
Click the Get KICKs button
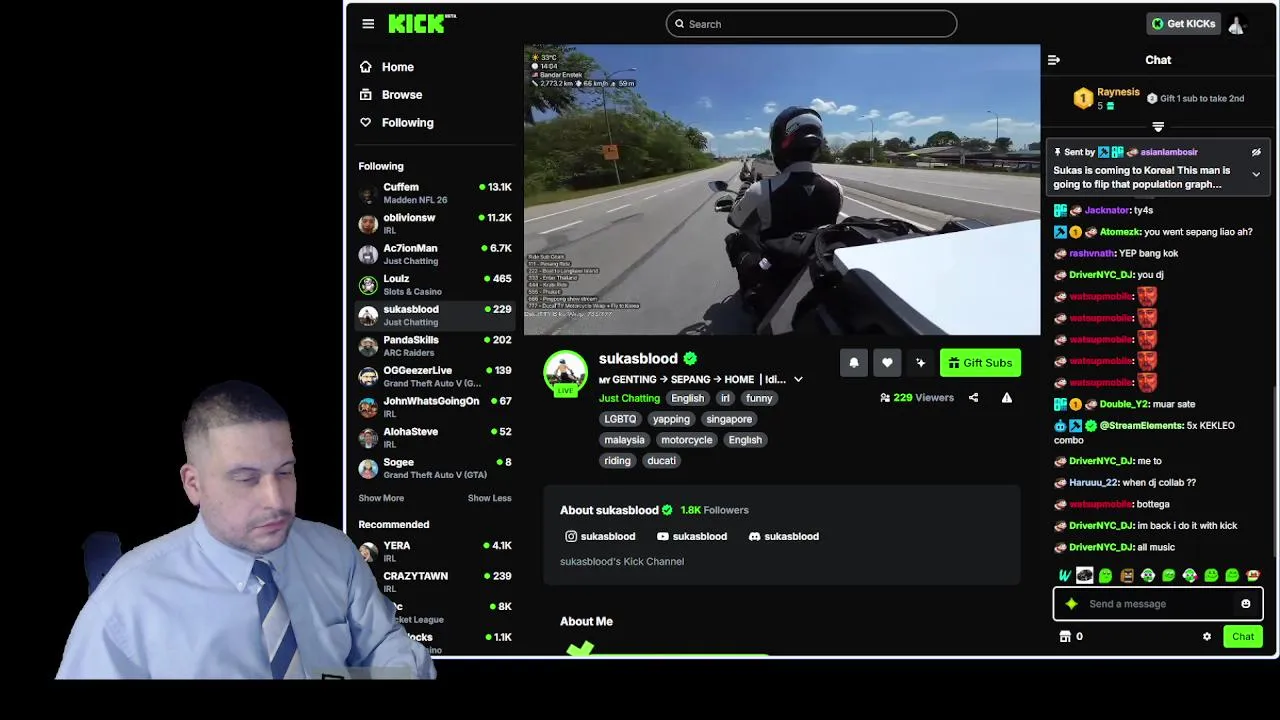tap(1183, 24)
